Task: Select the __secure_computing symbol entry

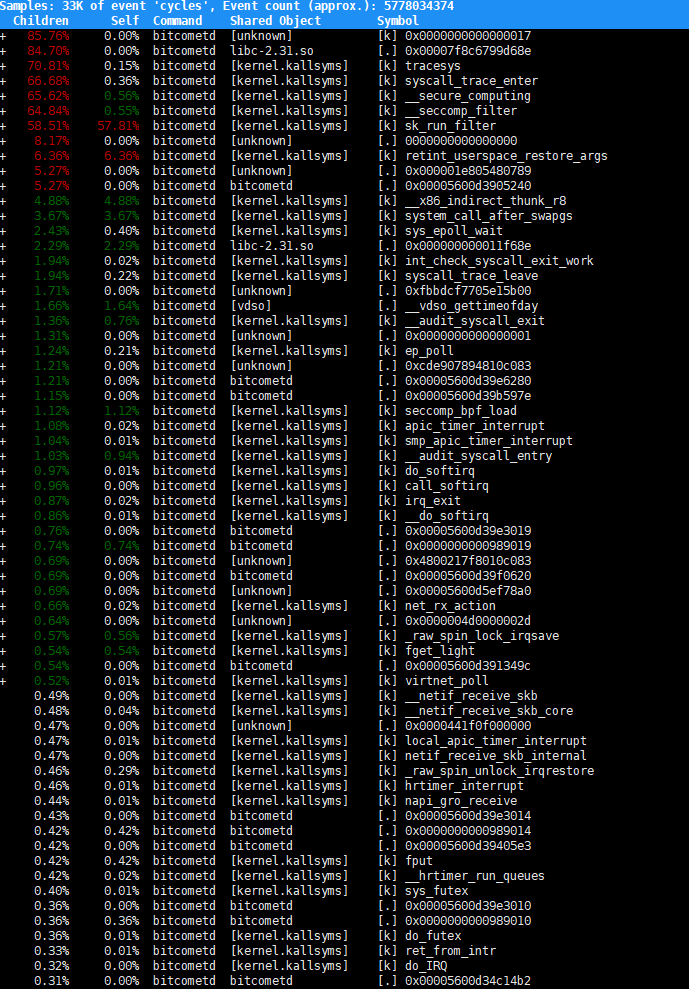Action: (467, 96)
